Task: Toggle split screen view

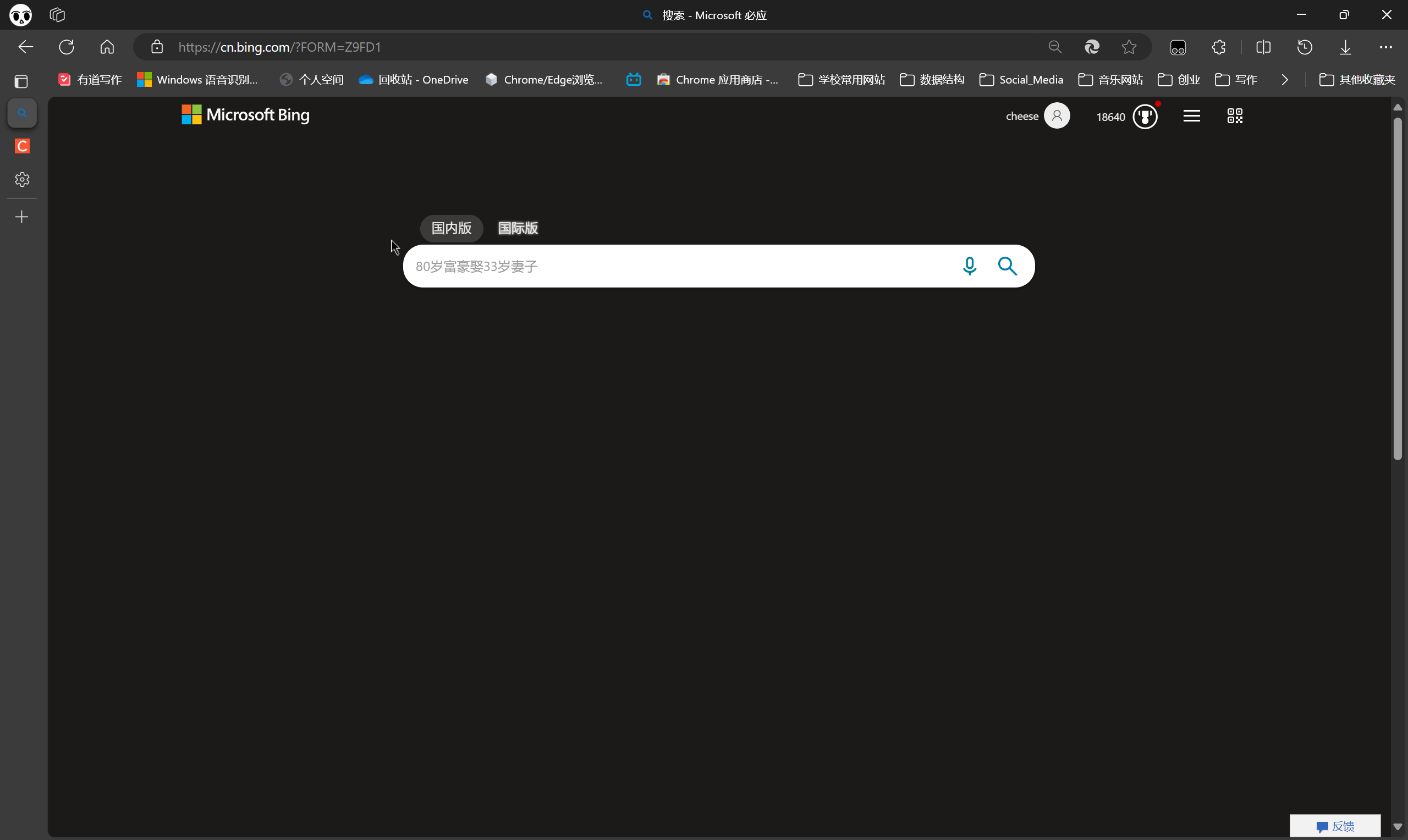Action: [x=1263, y=47]
